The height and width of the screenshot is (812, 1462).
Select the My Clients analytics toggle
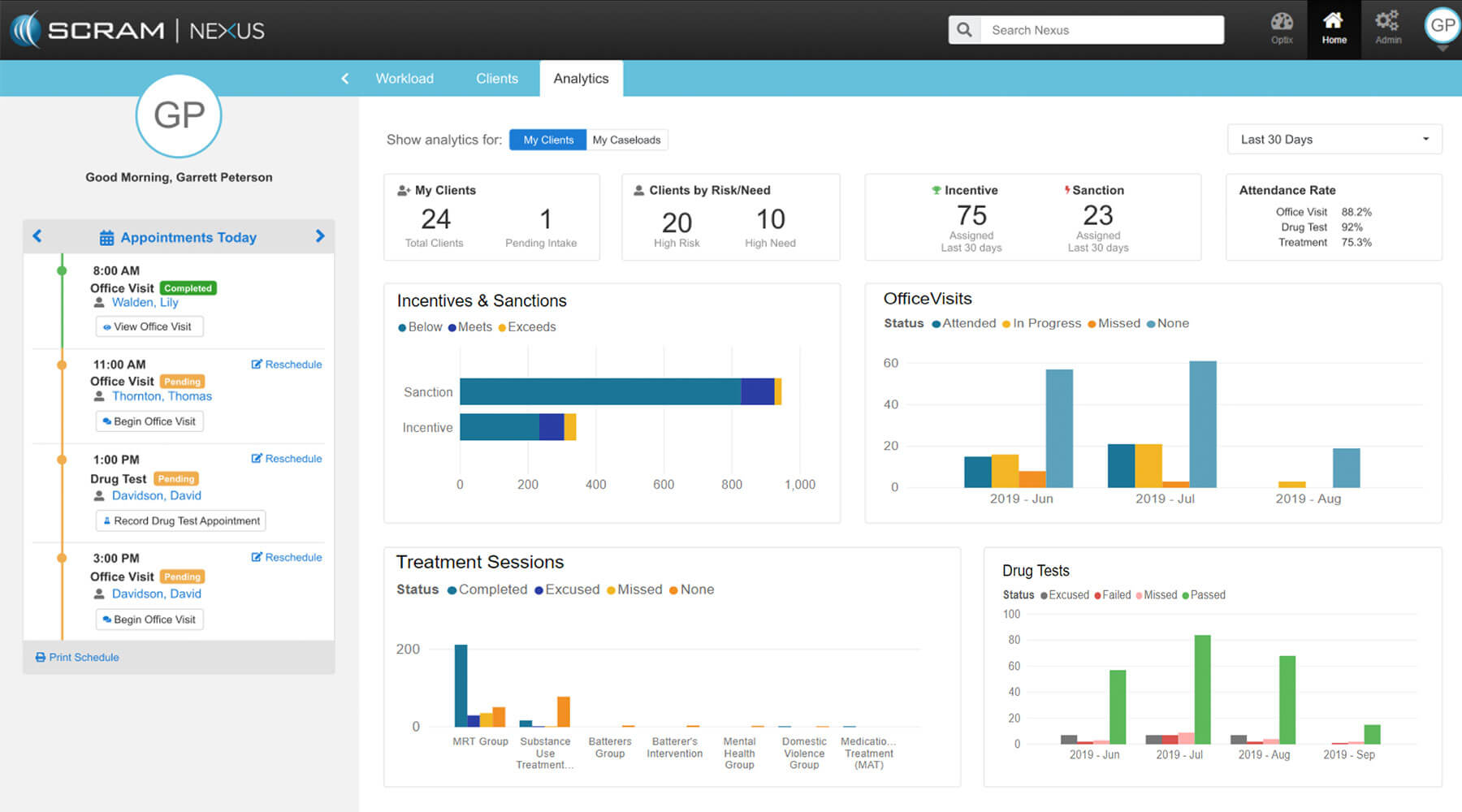click(548, 140)
